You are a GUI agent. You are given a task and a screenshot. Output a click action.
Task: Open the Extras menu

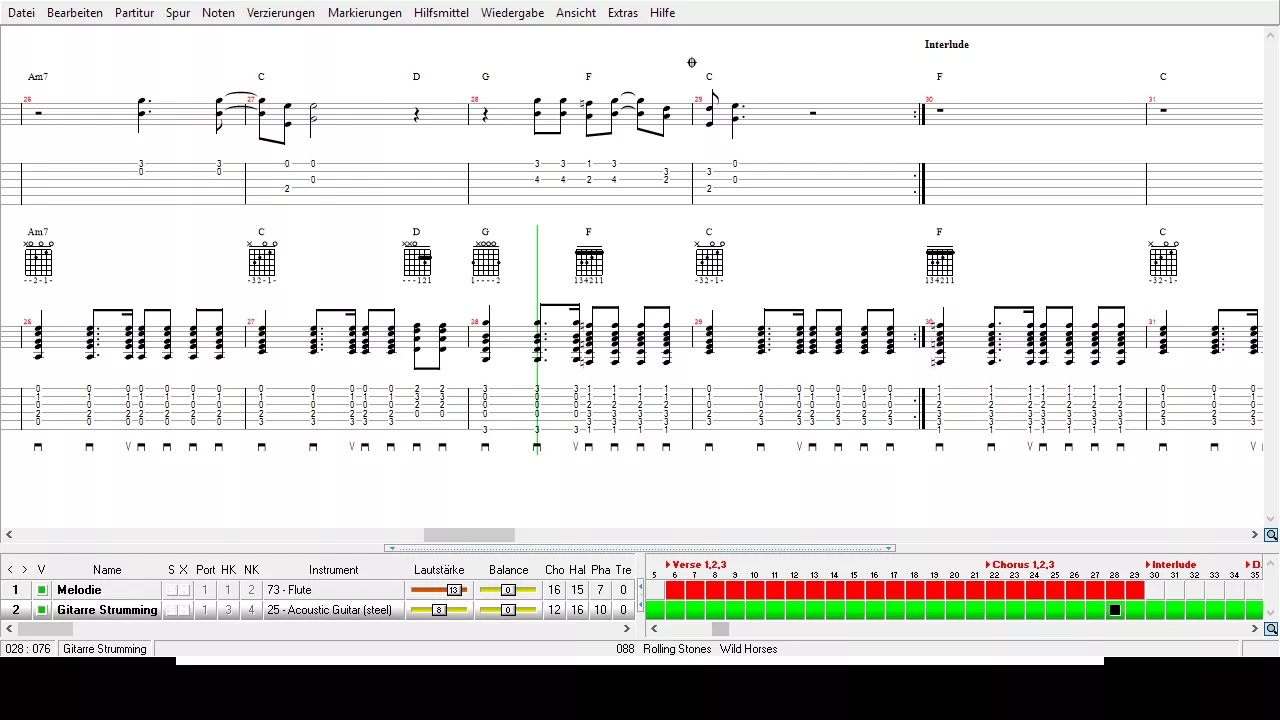[x=622, y=13]
